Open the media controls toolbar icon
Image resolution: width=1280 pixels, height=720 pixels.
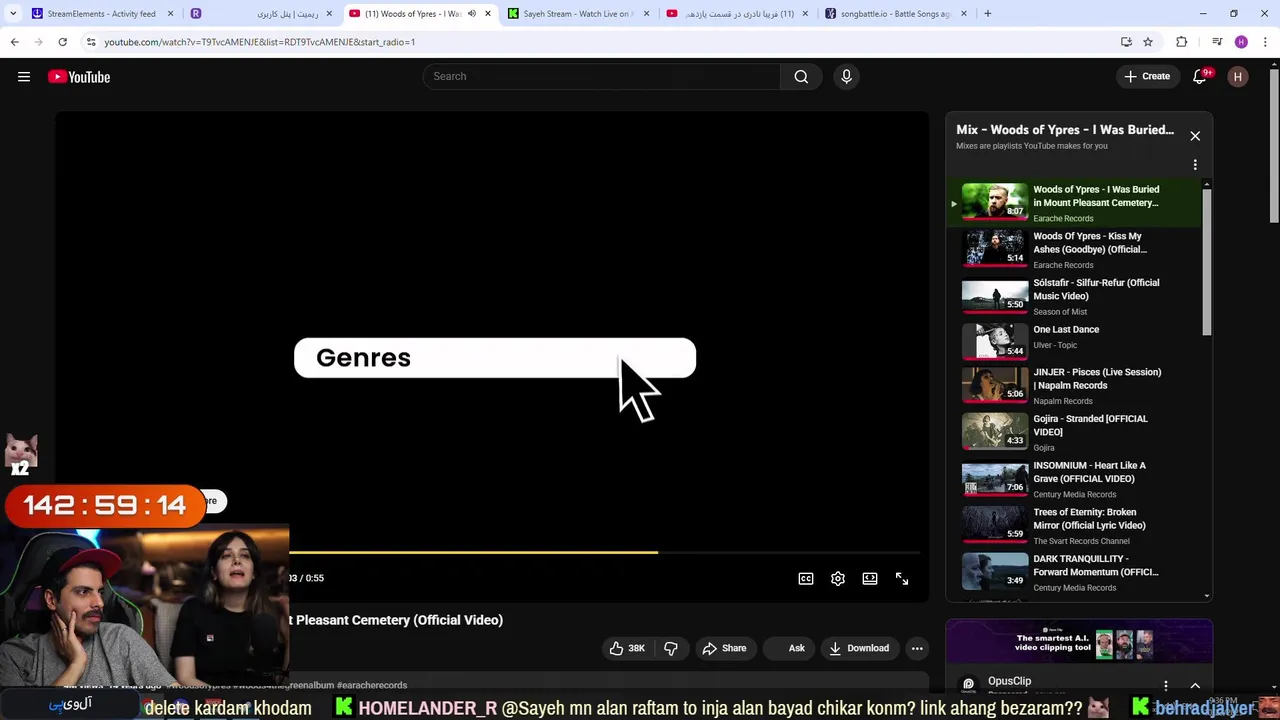tap(1217, 42)
